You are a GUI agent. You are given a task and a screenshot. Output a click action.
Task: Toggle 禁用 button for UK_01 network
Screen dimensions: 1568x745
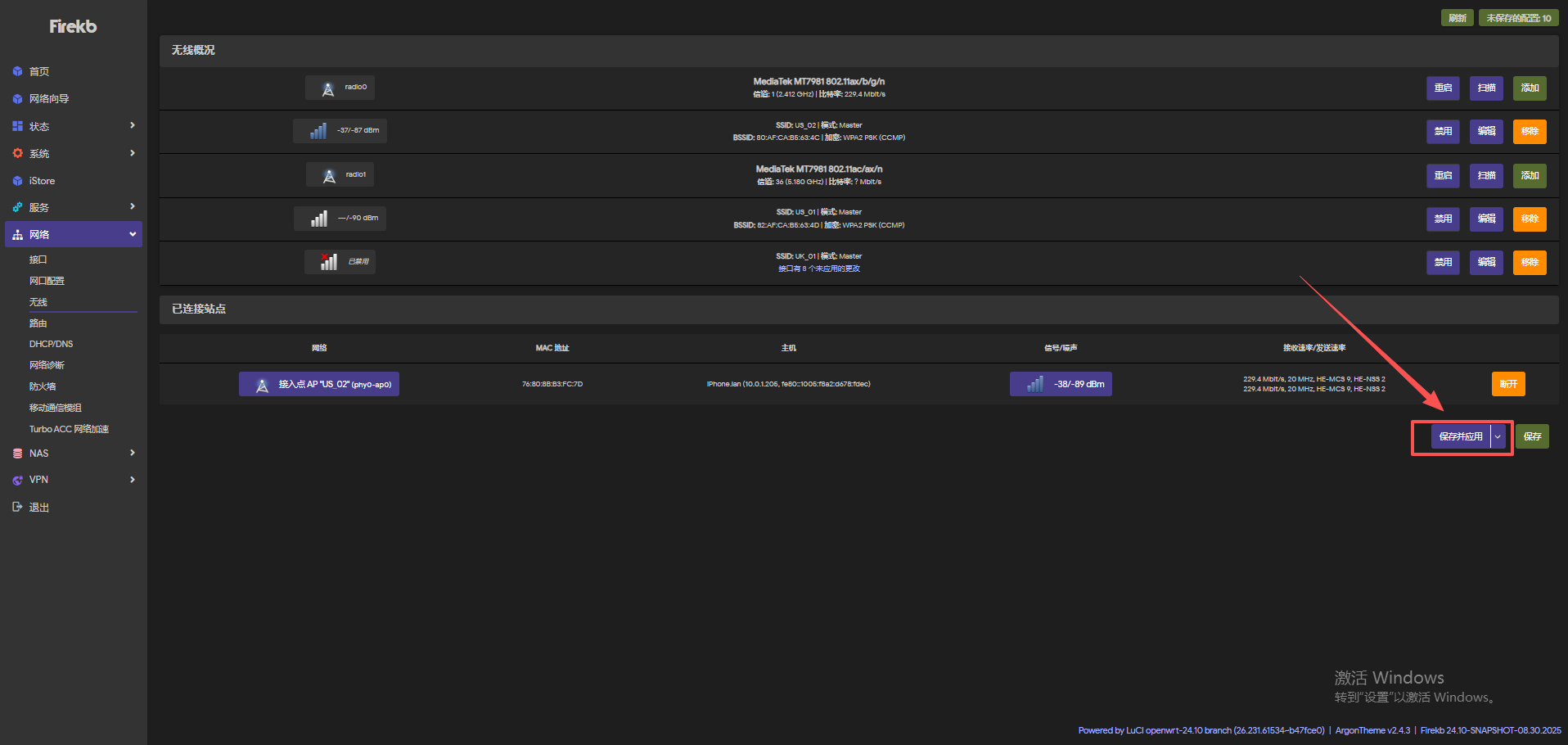(1442, 262)
